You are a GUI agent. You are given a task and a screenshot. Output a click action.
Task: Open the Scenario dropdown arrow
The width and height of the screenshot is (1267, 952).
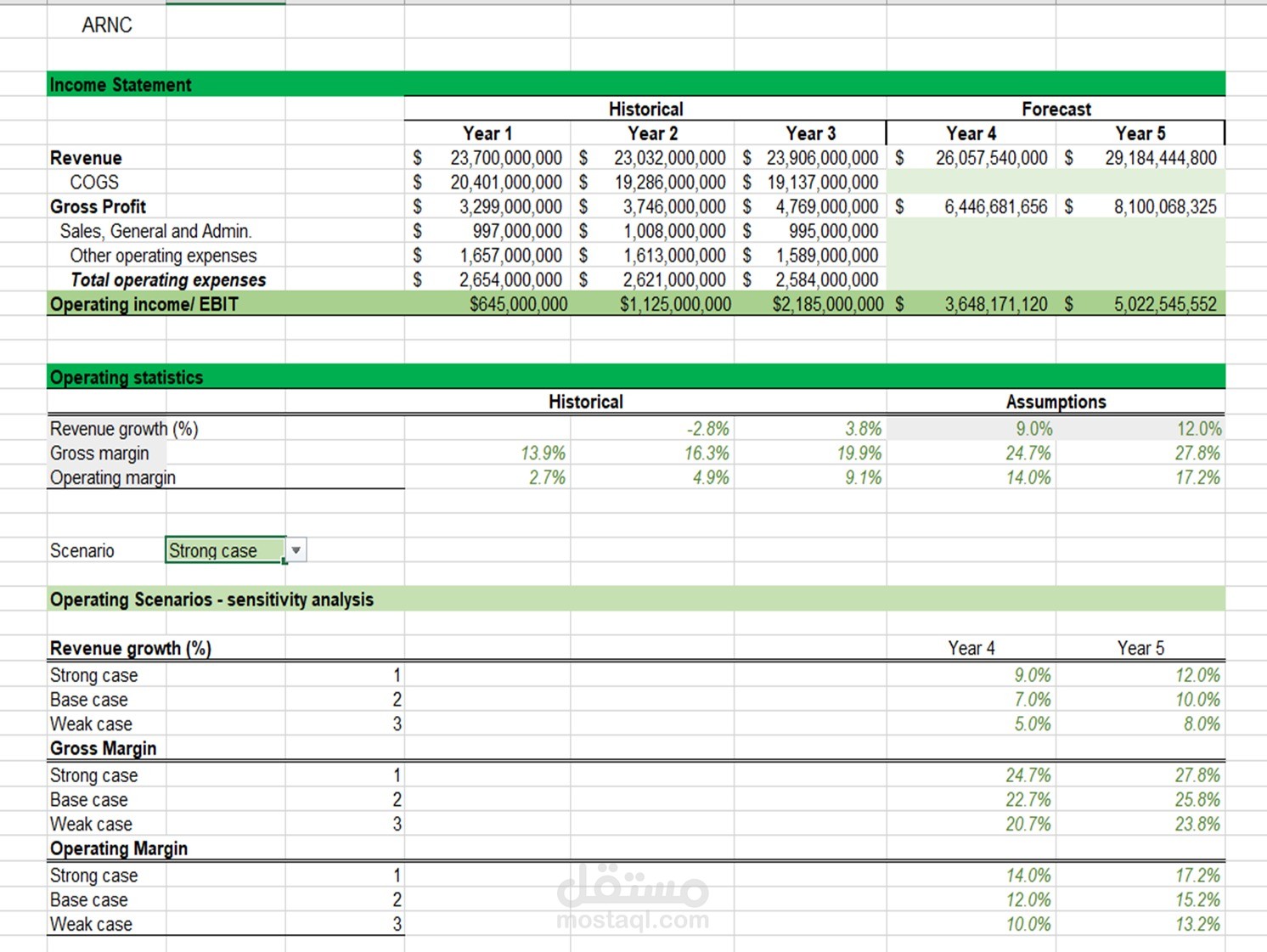(296, 550)
